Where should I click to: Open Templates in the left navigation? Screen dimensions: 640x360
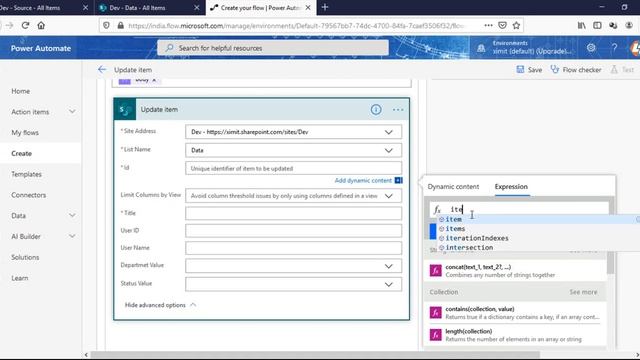click(27, 174)
